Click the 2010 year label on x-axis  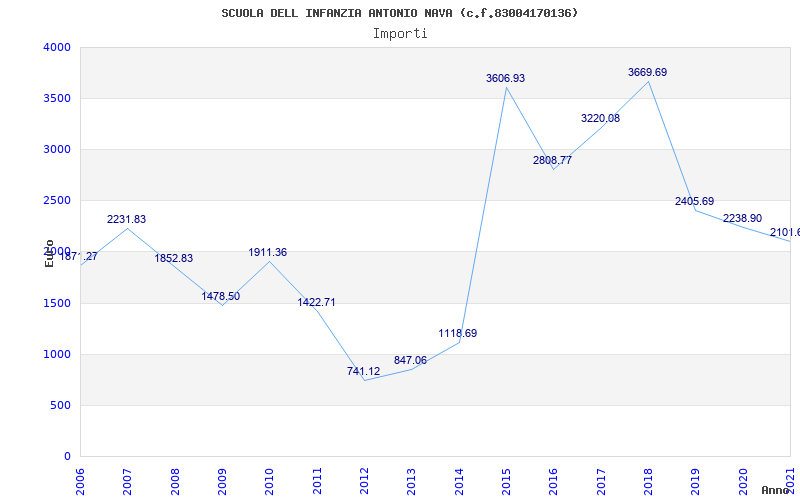pyautogui.click(x=269, y=482)
